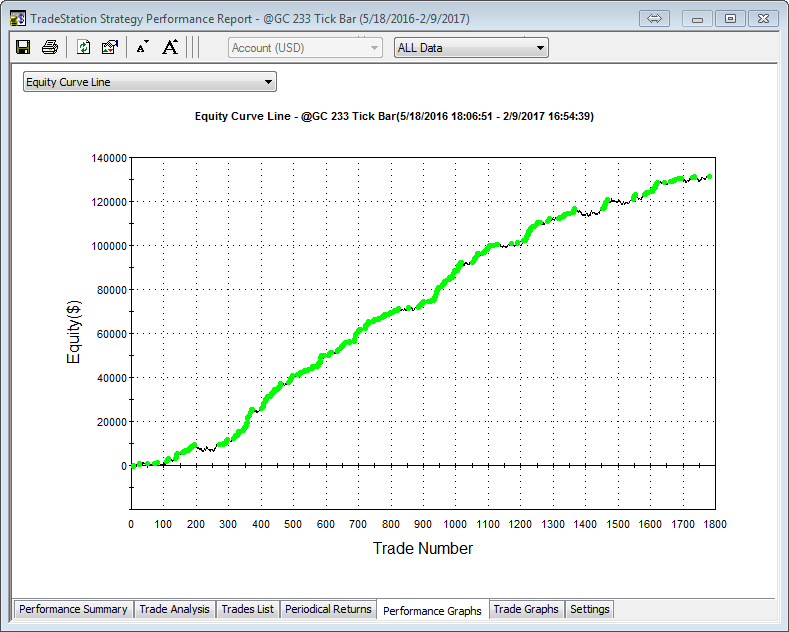
Task: Click the TradeStation title bar app icon
Action: 17,18
